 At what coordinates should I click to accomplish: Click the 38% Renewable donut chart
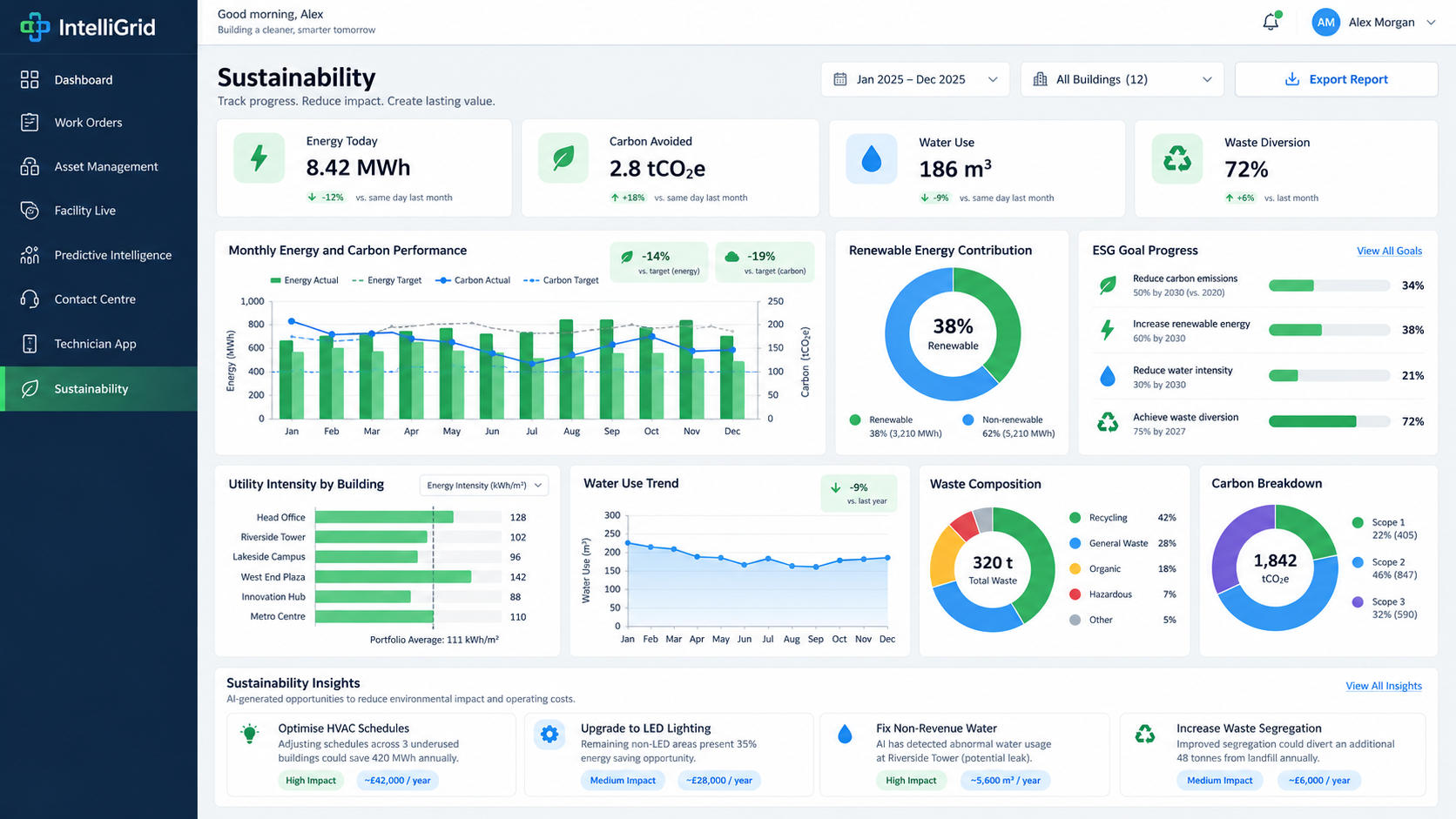click(953, 334)
